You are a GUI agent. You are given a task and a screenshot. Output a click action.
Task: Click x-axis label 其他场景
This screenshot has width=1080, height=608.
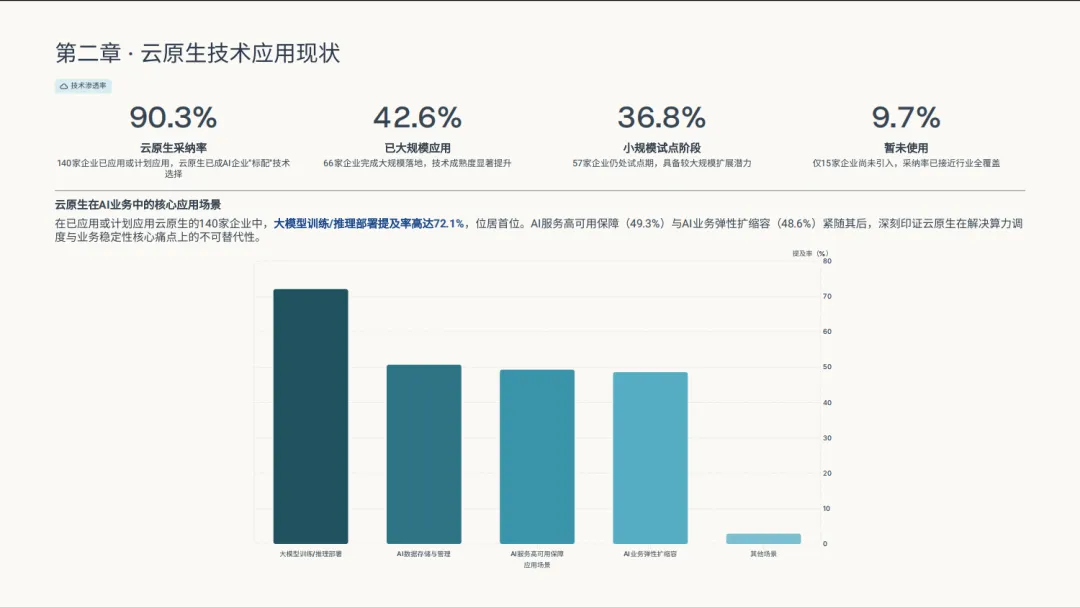[x=763, y=554]
